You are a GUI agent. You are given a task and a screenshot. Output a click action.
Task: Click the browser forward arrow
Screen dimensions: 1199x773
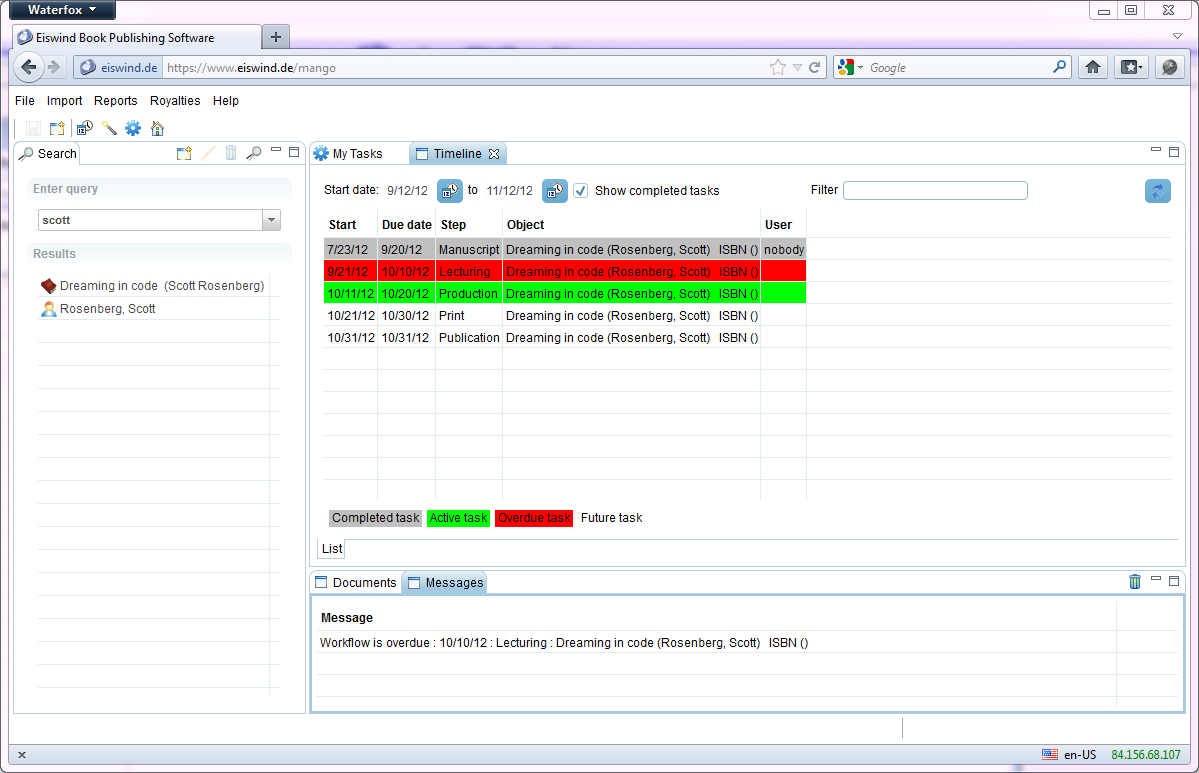point(54,67)
